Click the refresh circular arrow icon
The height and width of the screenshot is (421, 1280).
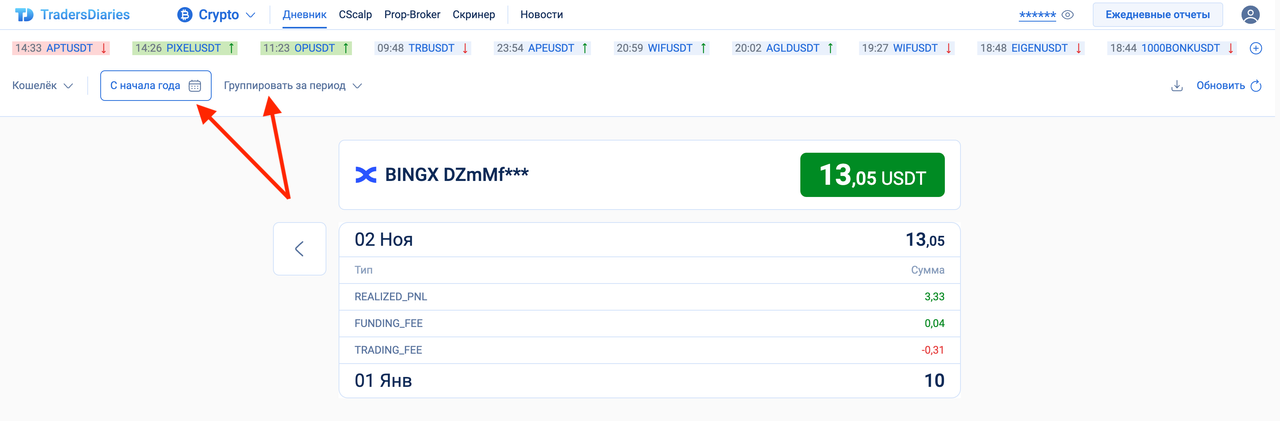click(x=1256, y=86)
